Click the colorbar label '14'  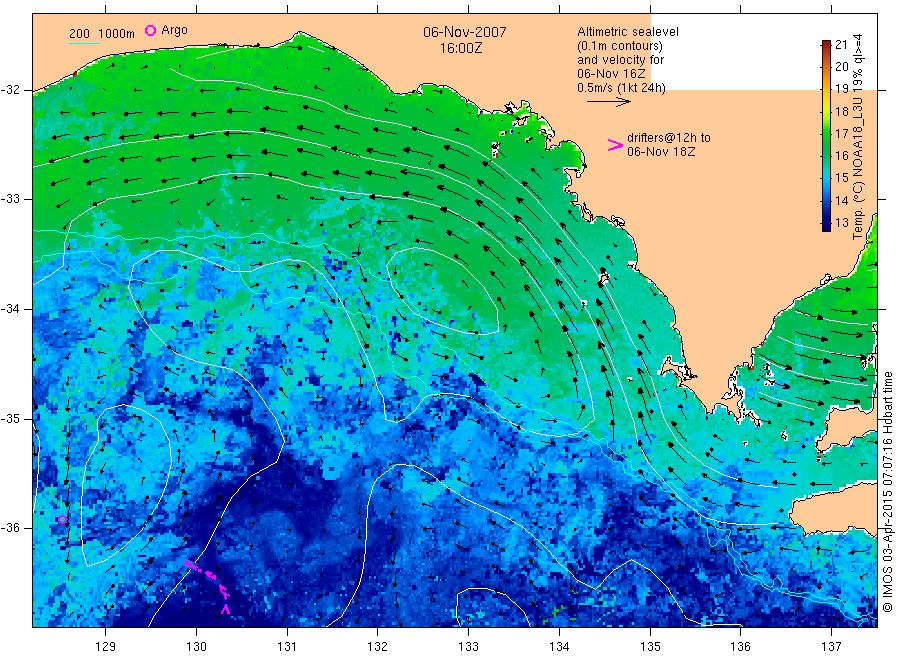841,200
